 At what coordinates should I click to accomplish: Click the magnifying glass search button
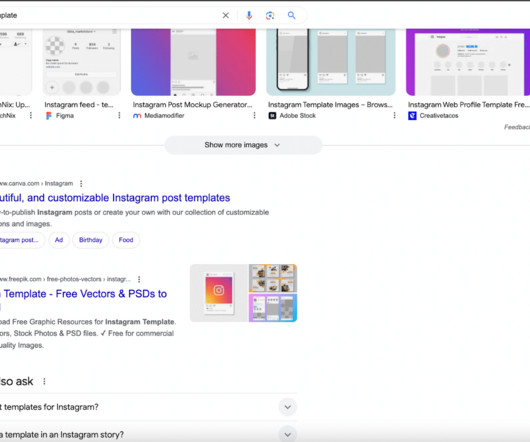(291, 15)
